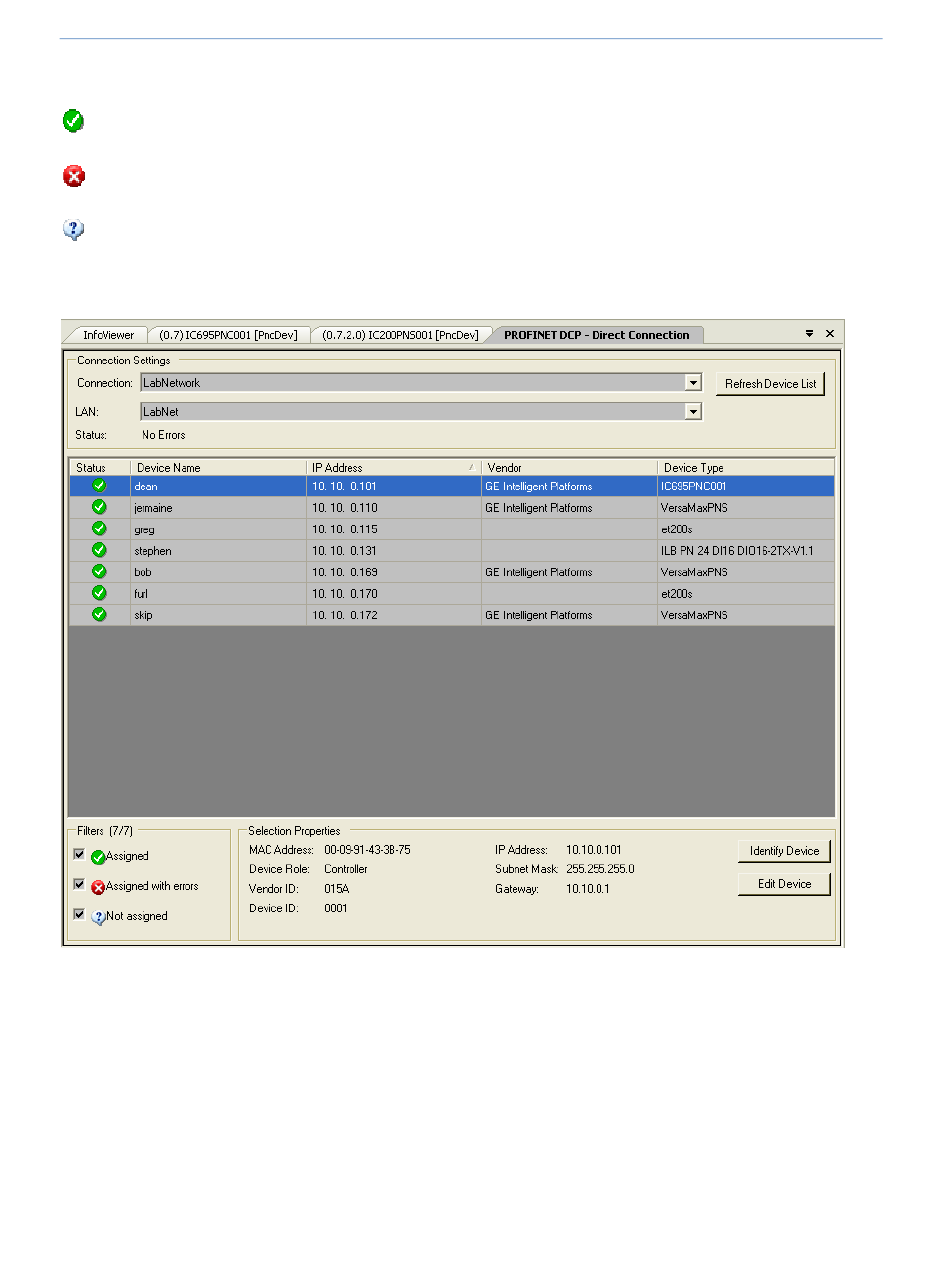Viewport: 950px width, 1267px height.
Task: Sort by the Device Type column header
Action: click(746, 467)
